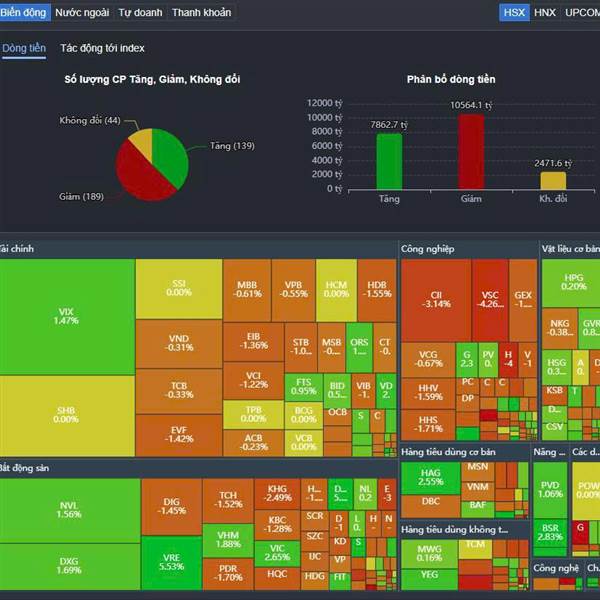Select the VPB -0.55% tile
Screen dimensions: 600x600
click(x=293, y=290)
